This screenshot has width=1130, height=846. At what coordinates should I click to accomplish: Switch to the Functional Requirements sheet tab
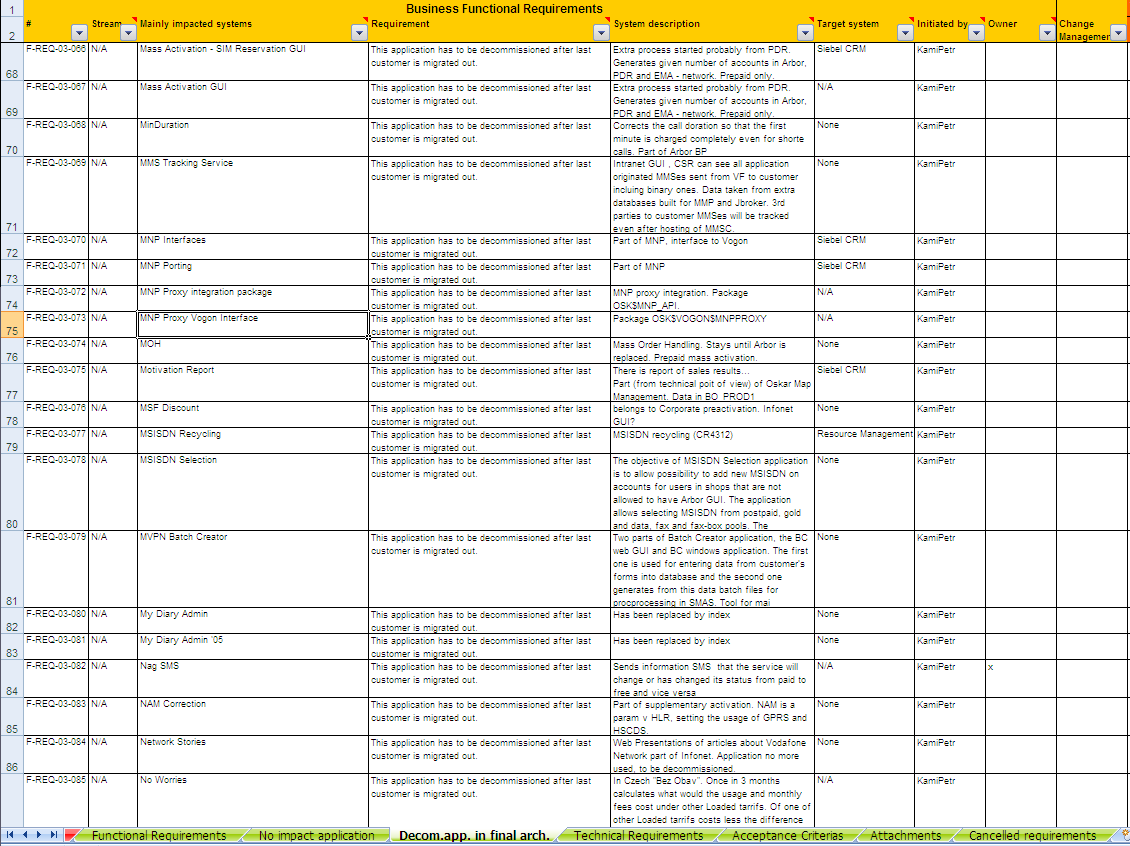(x=159, y=836)
